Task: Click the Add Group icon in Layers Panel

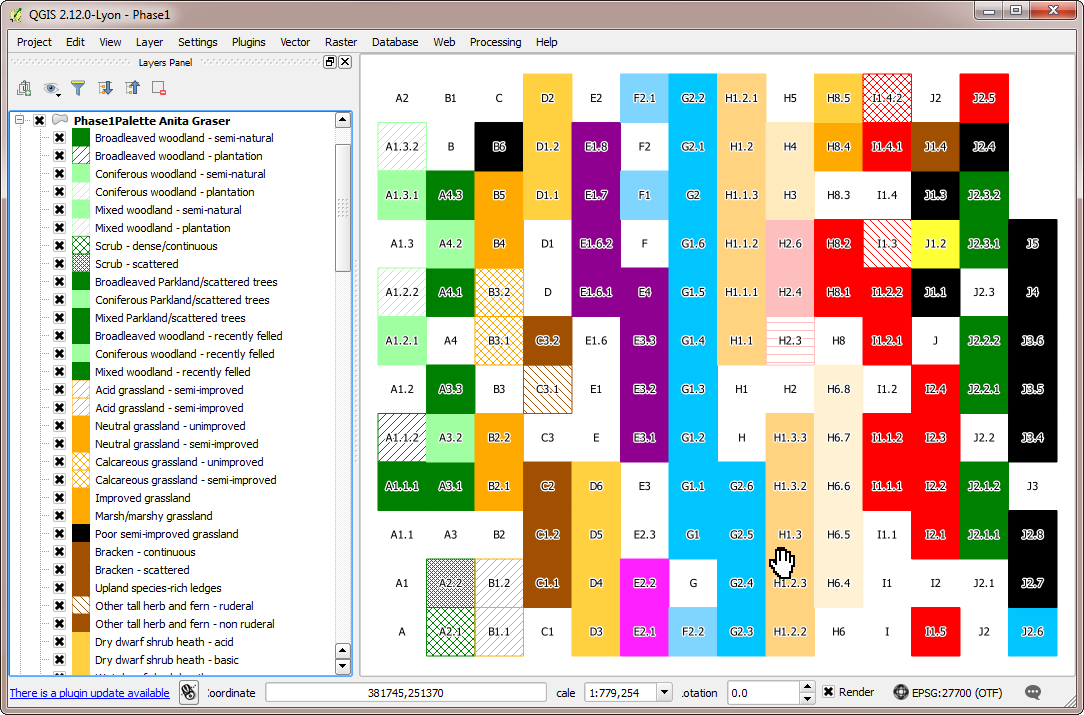Action: (23, 88)
